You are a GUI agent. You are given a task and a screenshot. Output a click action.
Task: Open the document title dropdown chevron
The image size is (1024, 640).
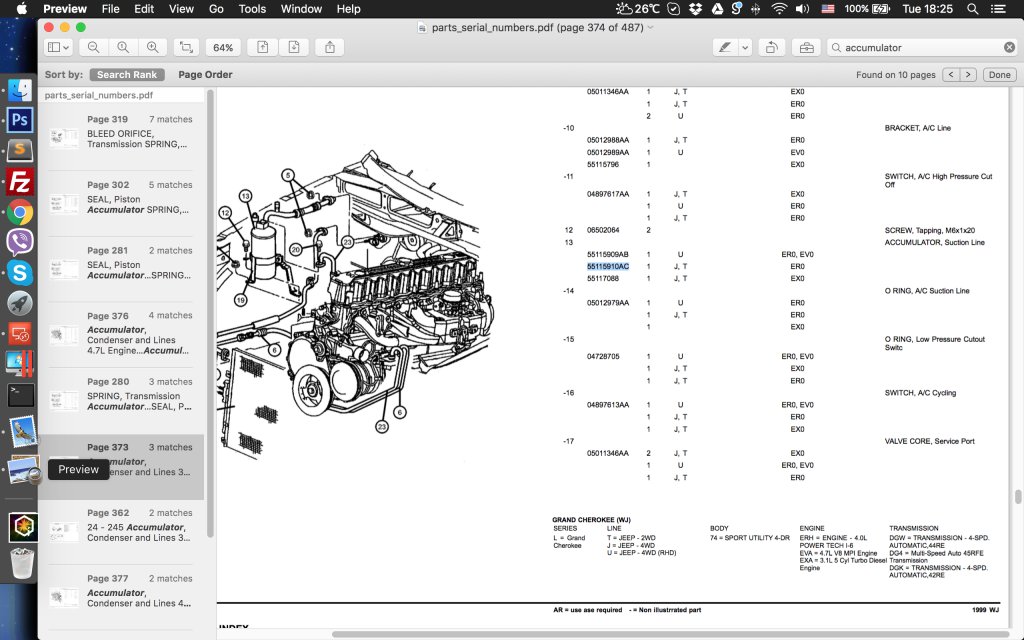(650, 27)
